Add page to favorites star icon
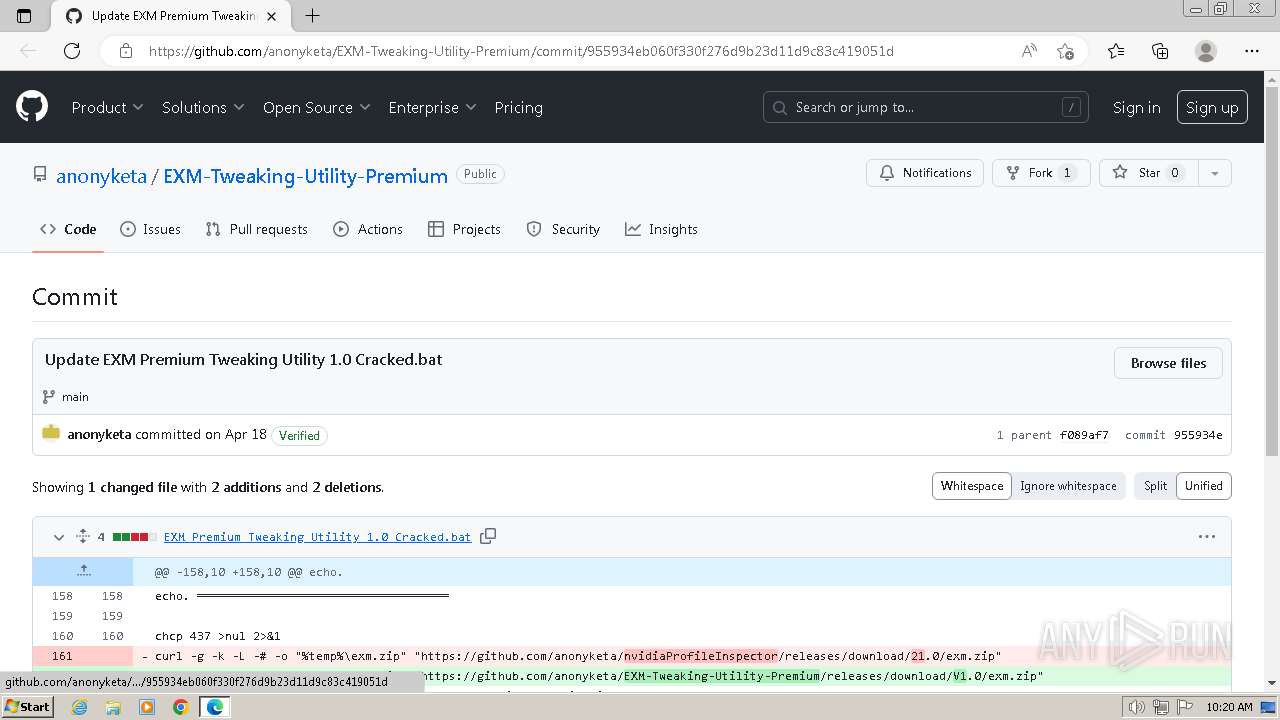 (x=1065, y=51)
